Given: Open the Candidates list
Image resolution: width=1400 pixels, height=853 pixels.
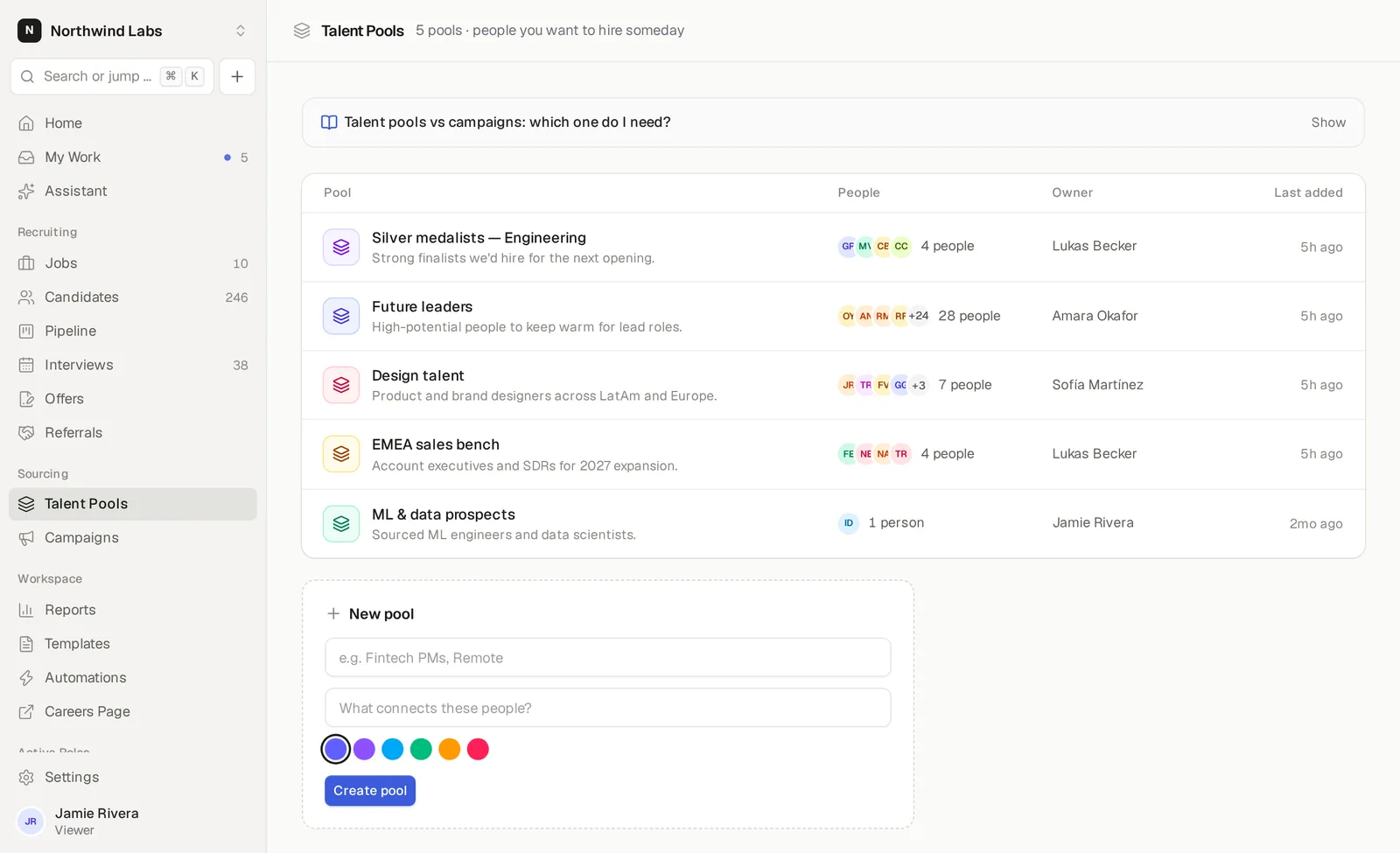Looking at the screenshot, I should 133,297.
